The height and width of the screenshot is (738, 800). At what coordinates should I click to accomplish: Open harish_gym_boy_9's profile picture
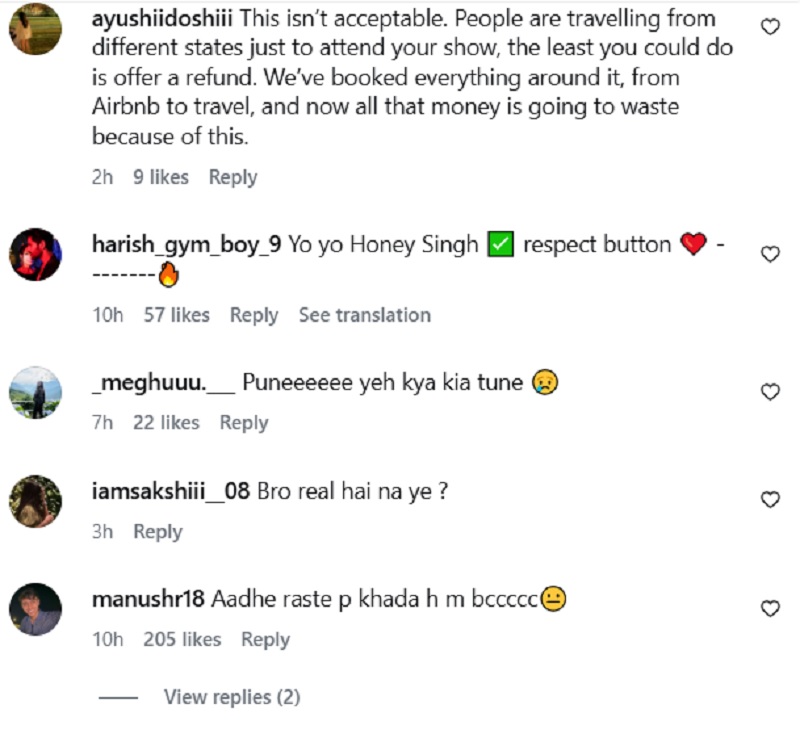click(x=35, y=254)
